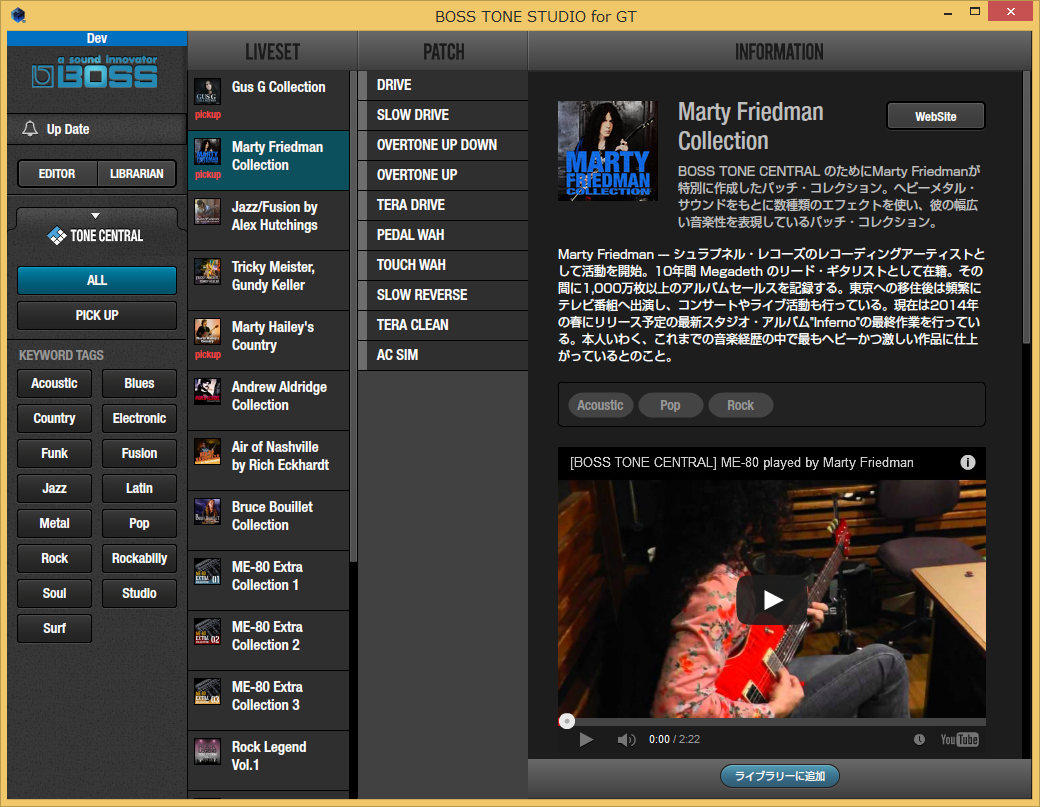Image resolution: width=1040 pixels, height=807 pixels.
Task: Click the ME-80 Extra Collection 2 thumbnail
Action: (208, 631)
